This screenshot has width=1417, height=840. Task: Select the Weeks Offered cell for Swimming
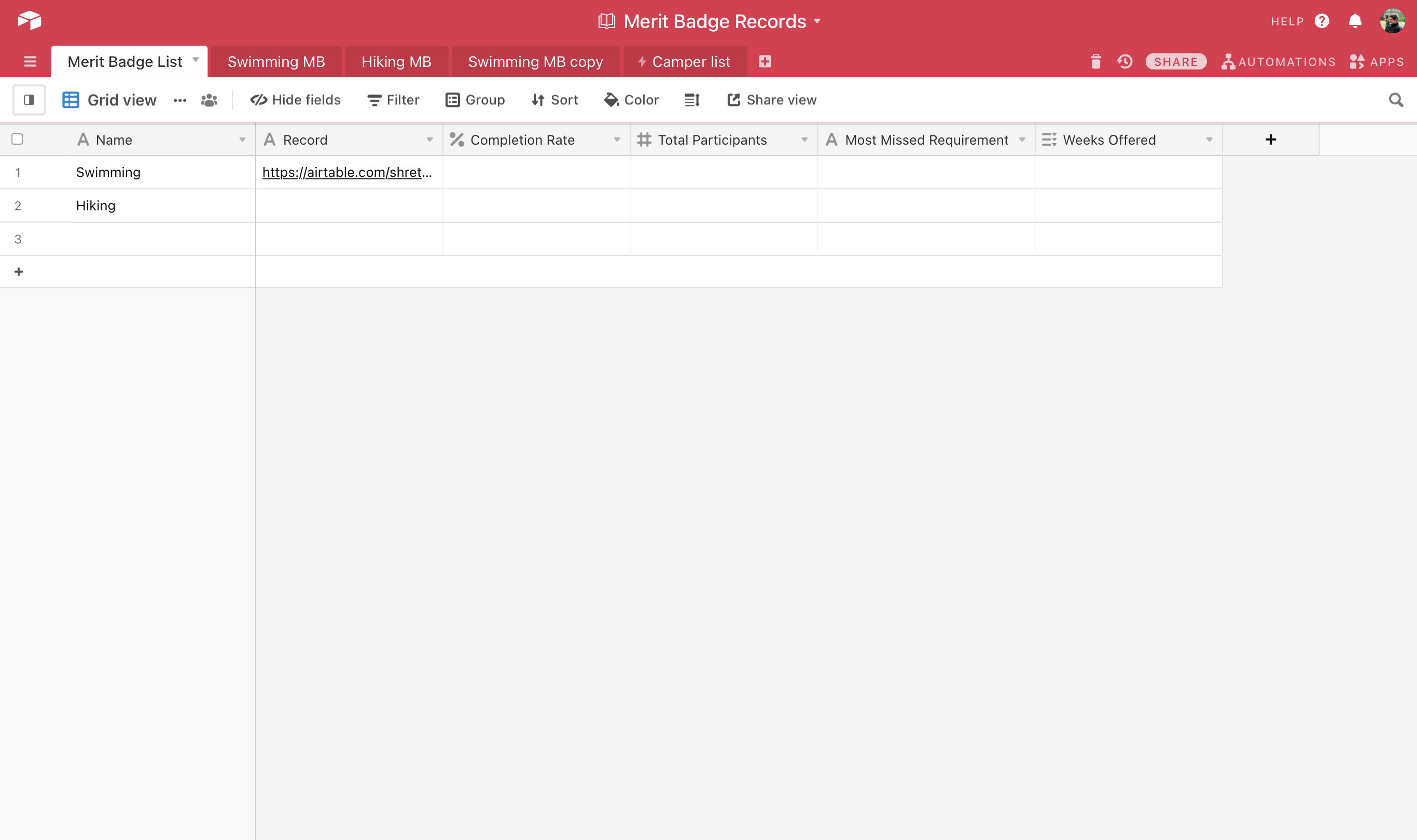[x=1129, y=172]
